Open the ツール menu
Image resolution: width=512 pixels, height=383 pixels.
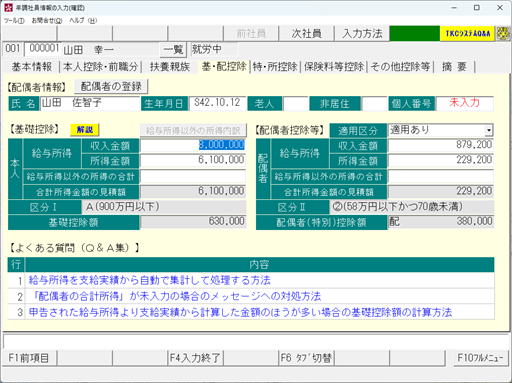pos(14,21)
